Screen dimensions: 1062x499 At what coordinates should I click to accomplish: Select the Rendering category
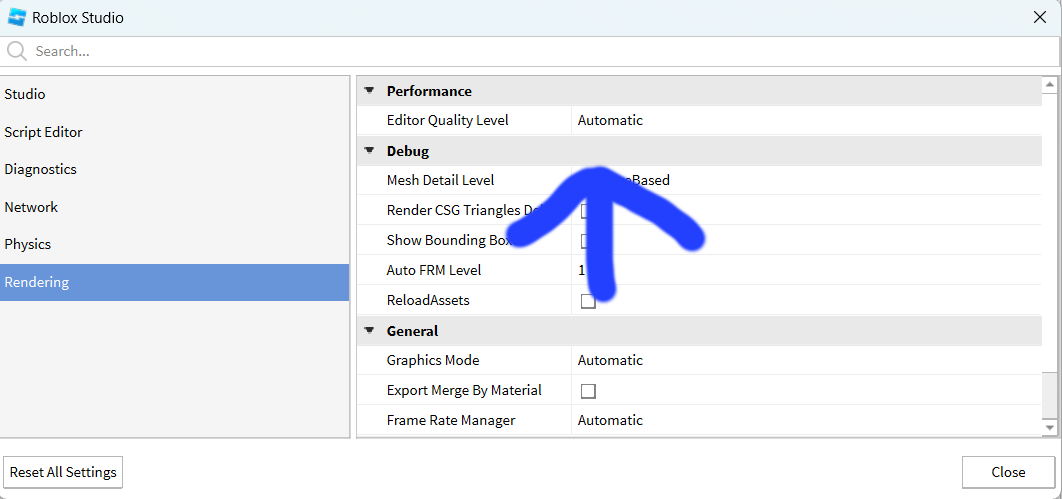click(x=175, y=282)
